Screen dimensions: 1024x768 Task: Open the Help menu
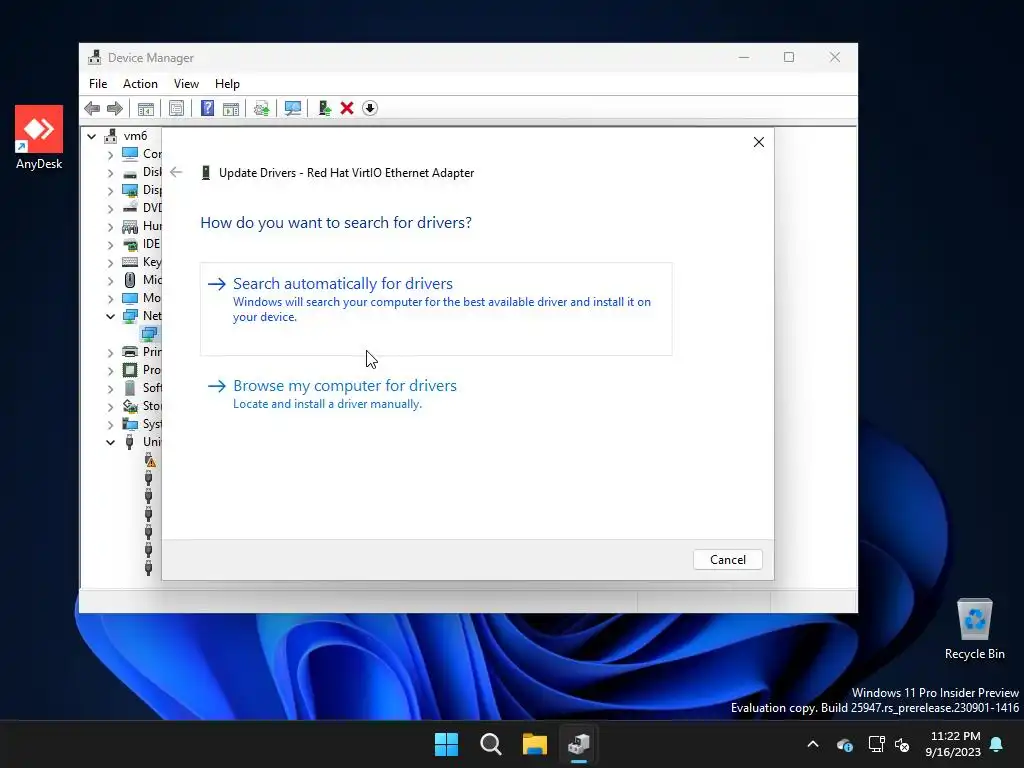pos(227,84)
